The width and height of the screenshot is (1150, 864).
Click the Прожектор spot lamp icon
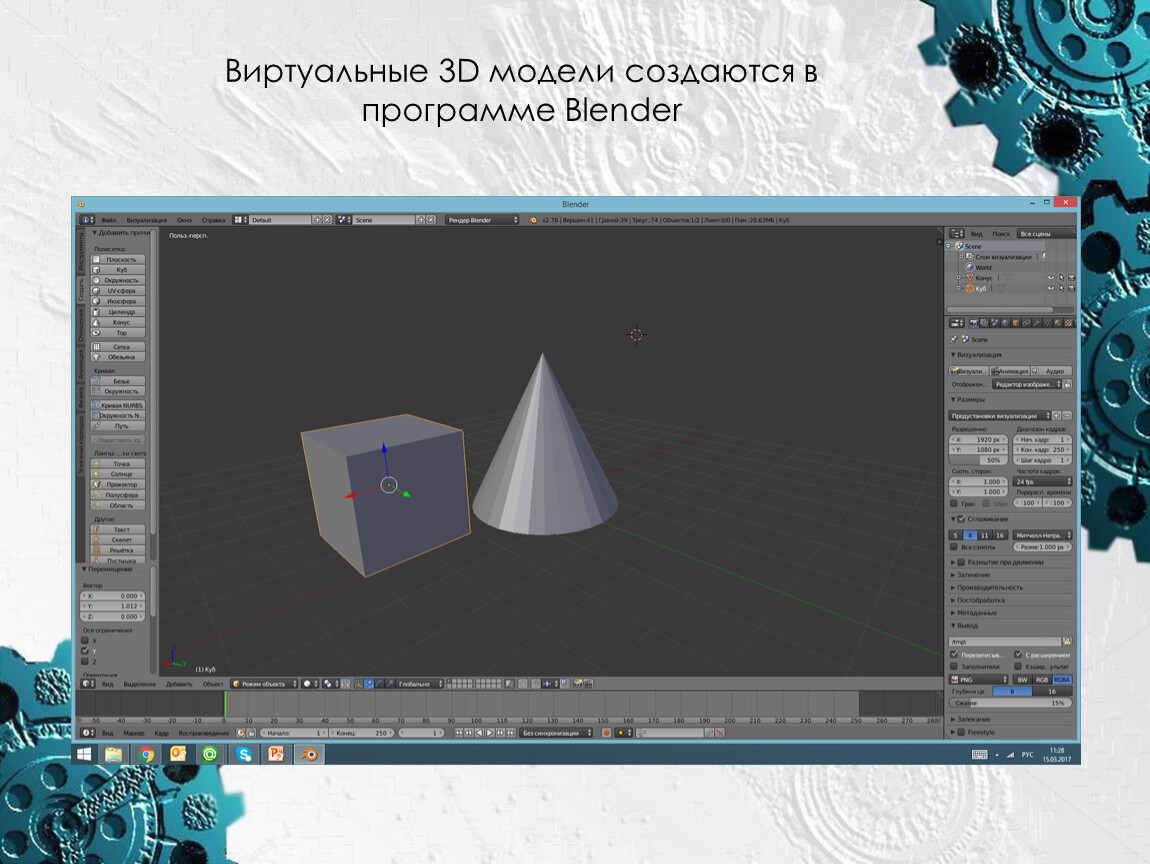point(96,485)
